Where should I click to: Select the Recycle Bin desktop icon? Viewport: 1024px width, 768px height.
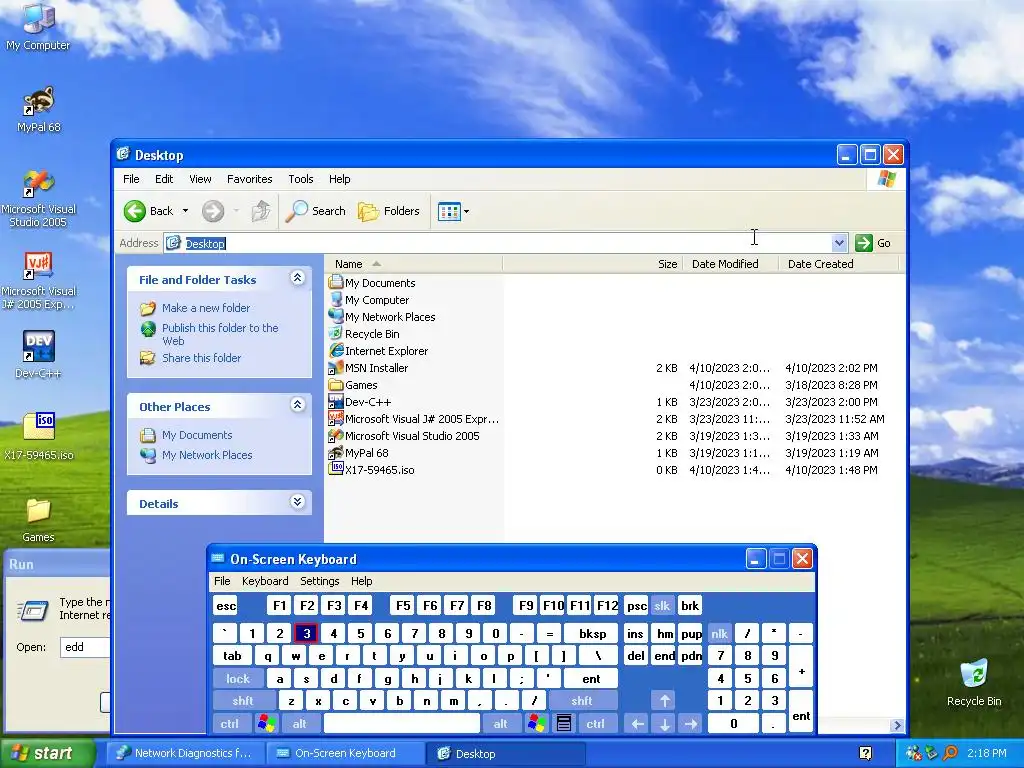point(974,682)
